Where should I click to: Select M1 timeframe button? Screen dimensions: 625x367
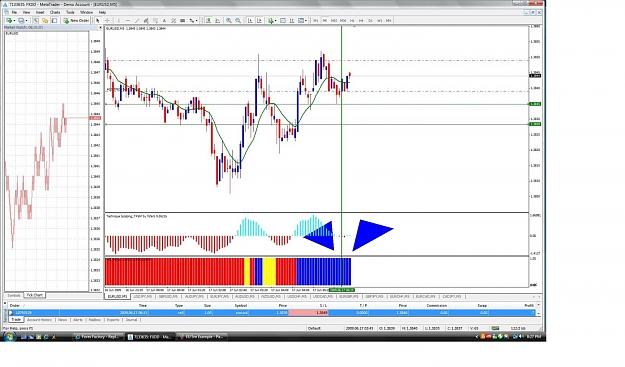(x=315, y=20)
